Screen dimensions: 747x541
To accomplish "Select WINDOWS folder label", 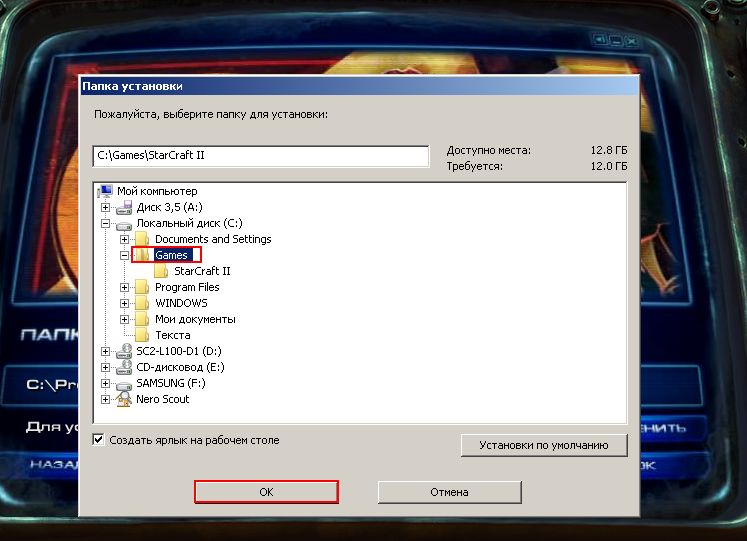I will click(x=182, y=303).
